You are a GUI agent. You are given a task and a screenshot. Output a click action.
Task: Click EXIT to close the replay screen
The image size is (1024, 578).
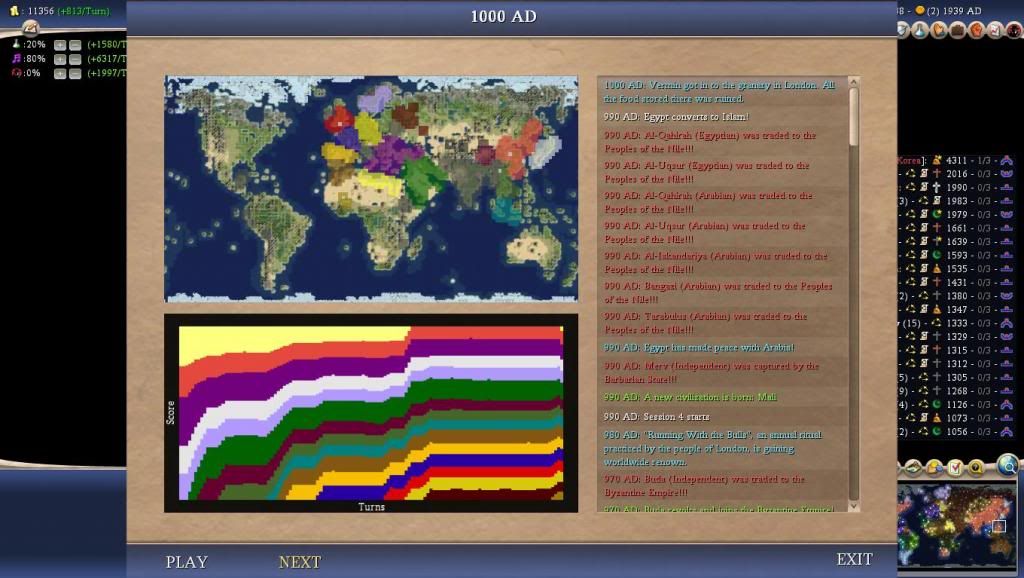(854, 559)
